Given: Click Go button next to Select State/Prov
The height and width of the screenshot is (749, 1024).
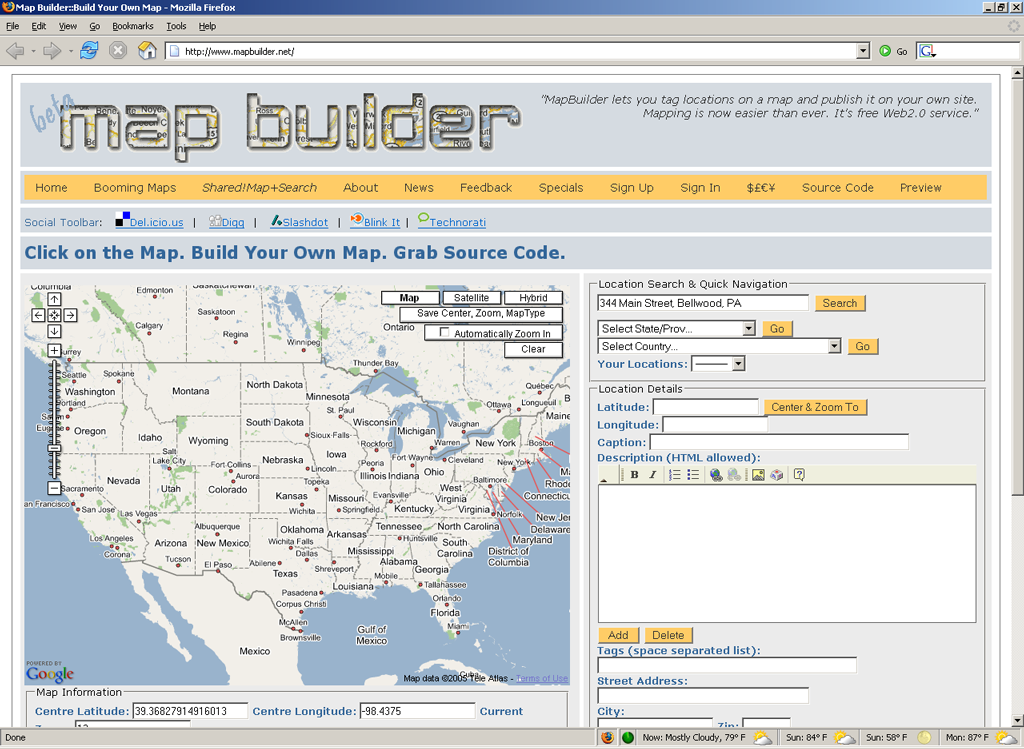Looking at the screenshot, I should [777, 328].
